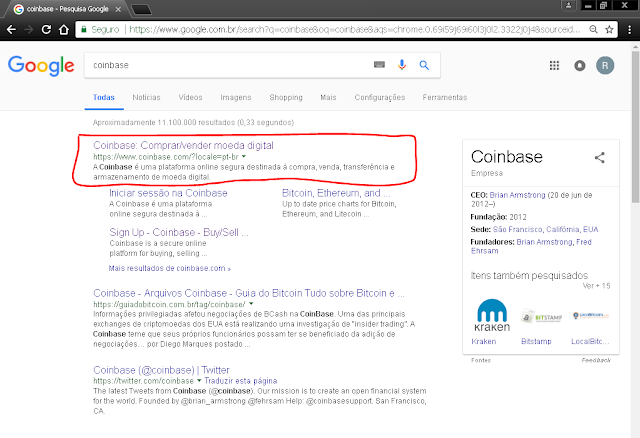Click the browser forward arrow
The image size is (640, 438).
click(x=29, y=29)
